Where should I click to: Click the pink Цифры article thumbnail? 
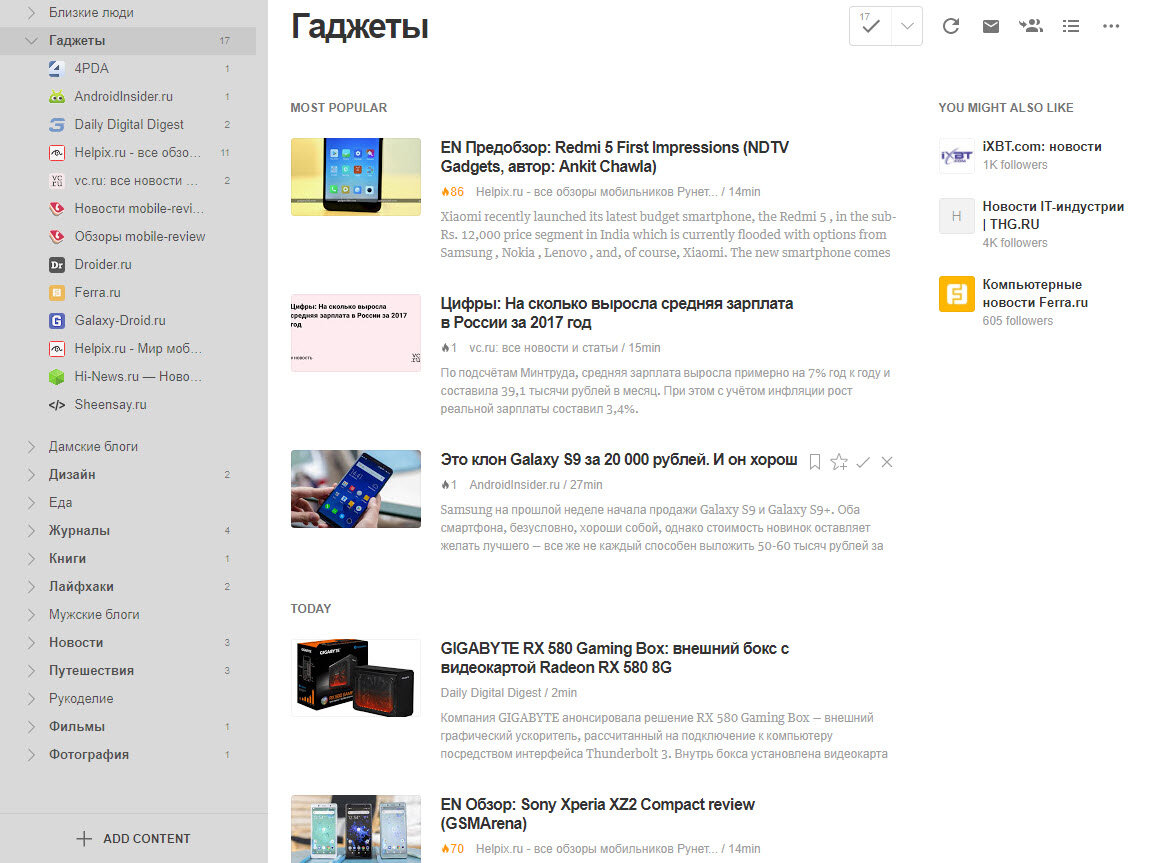click(355, 333)
